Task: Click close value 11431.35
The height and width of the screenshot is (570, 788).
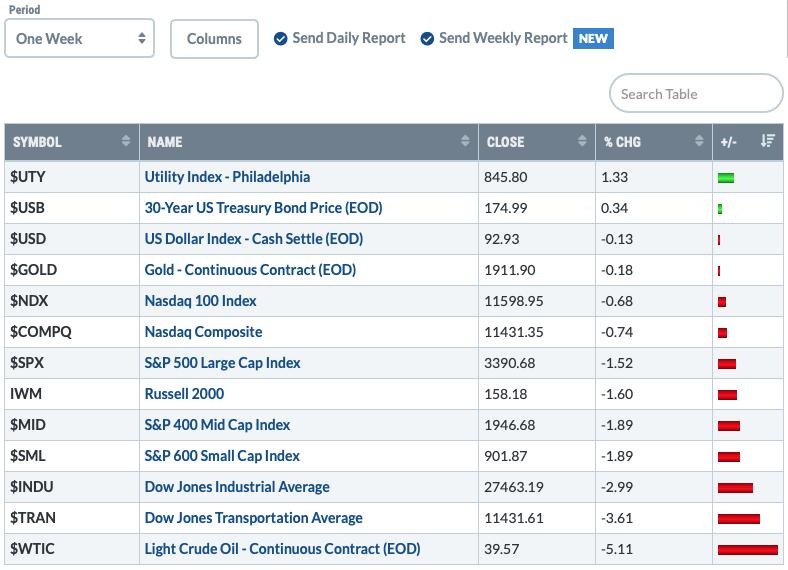Action: (x=514, y=332)
